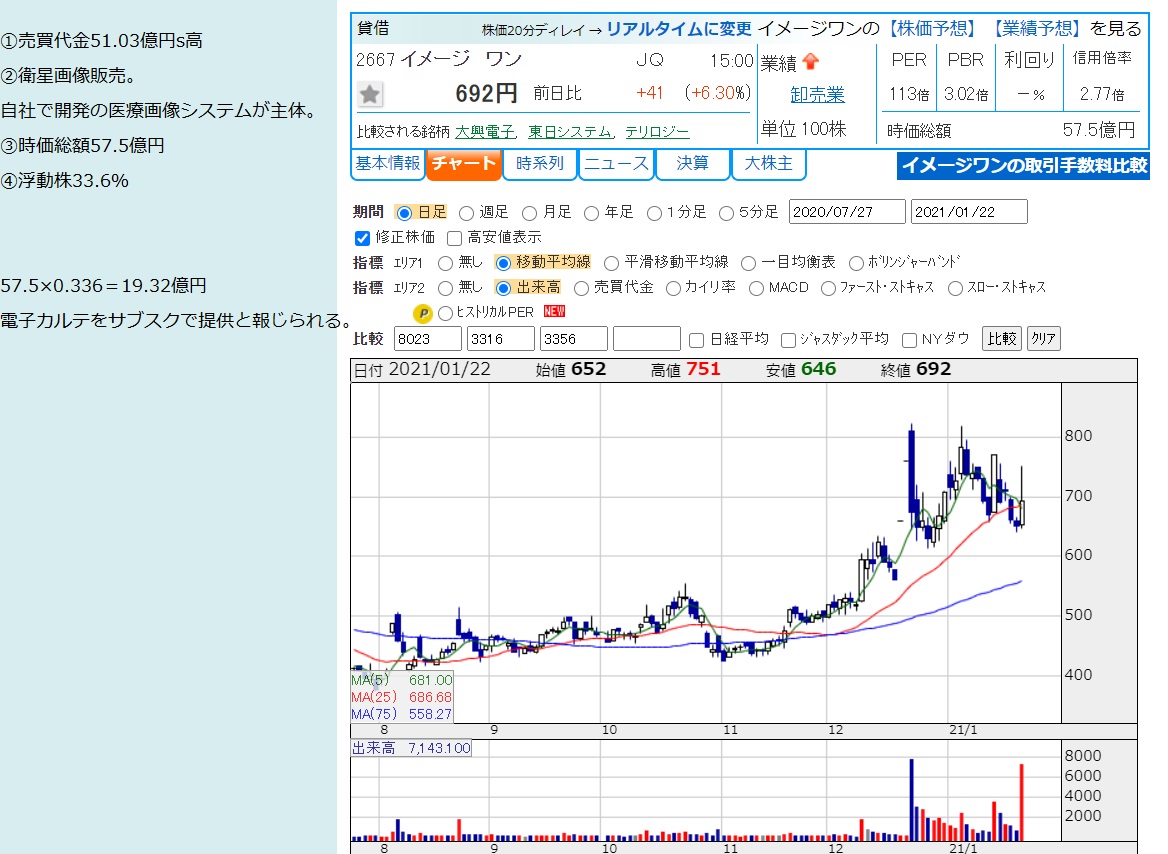Select the 日足 period radio button
The image size is (1168, 854).
click(x=404, y=213)
